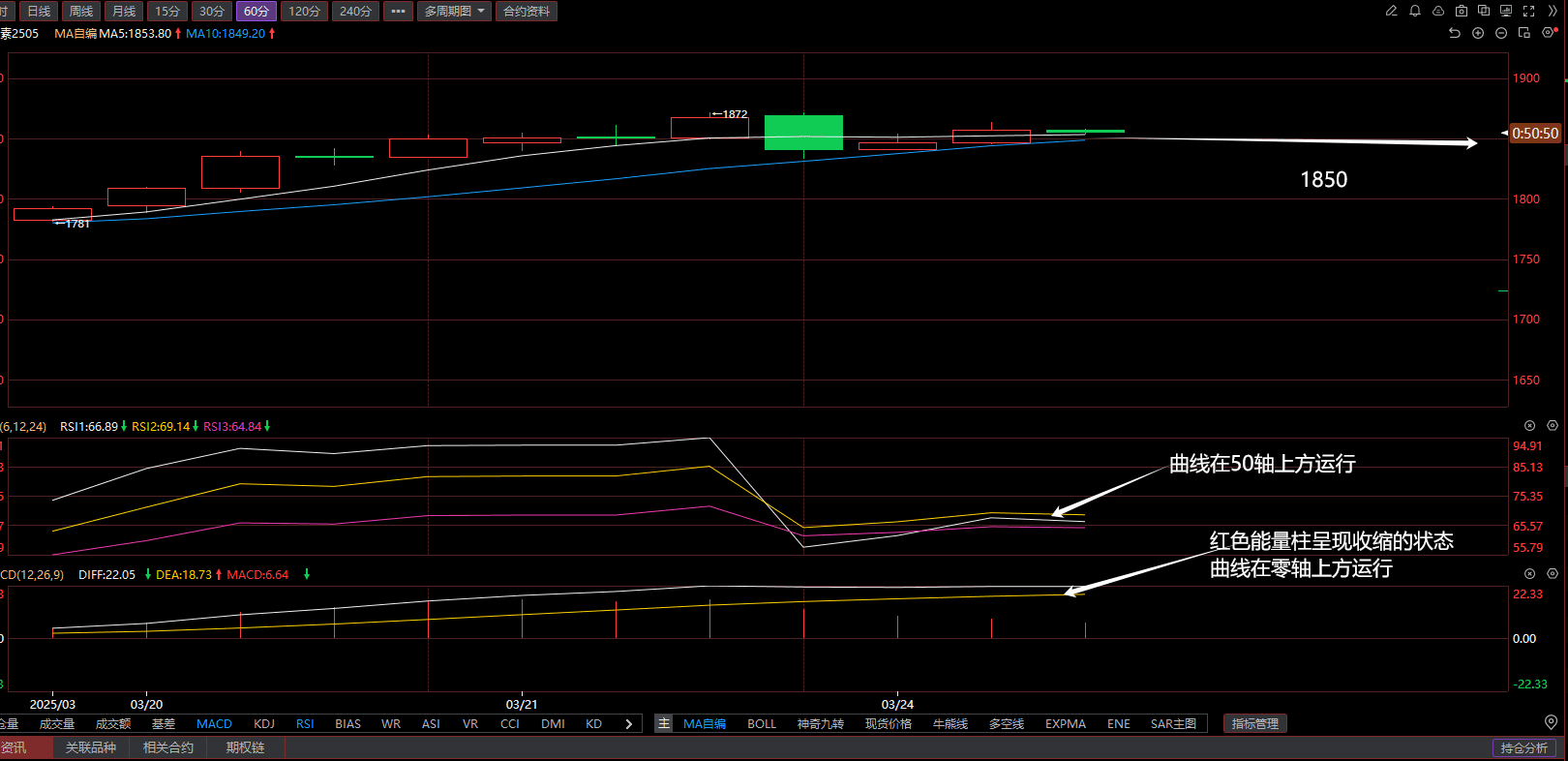
Task: Toggle the WR sub-indicator
Action: (391, 723)
